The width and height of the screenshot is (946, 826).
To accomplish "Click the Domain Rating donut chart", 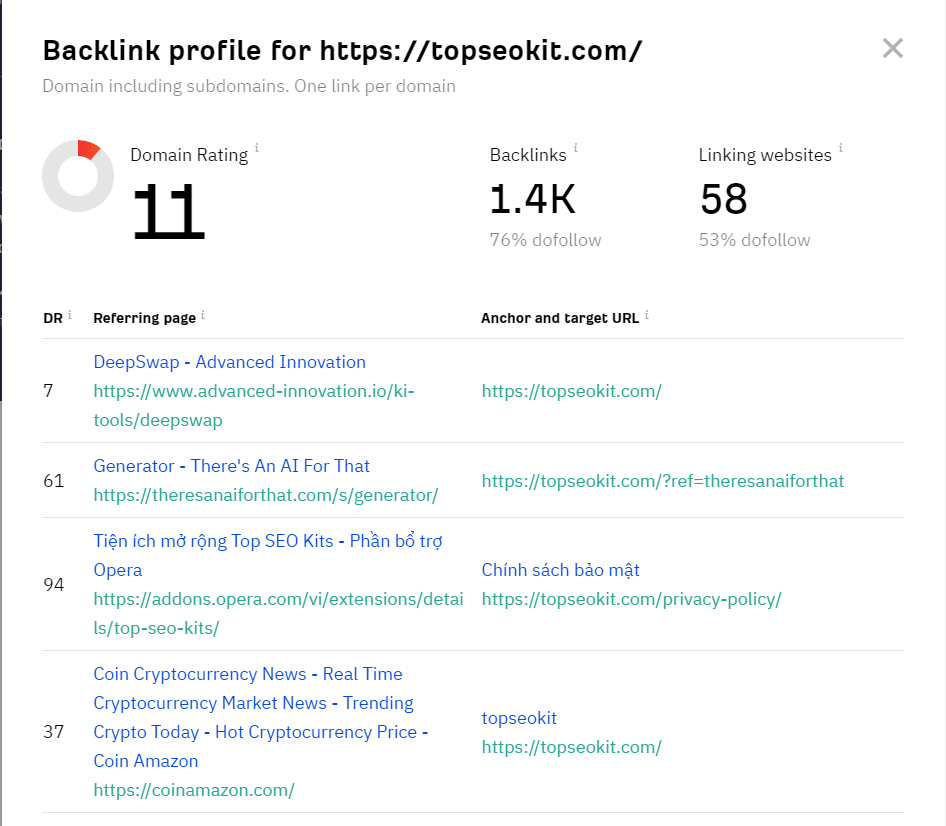I will pyautogui.click(x=78, y=176).
